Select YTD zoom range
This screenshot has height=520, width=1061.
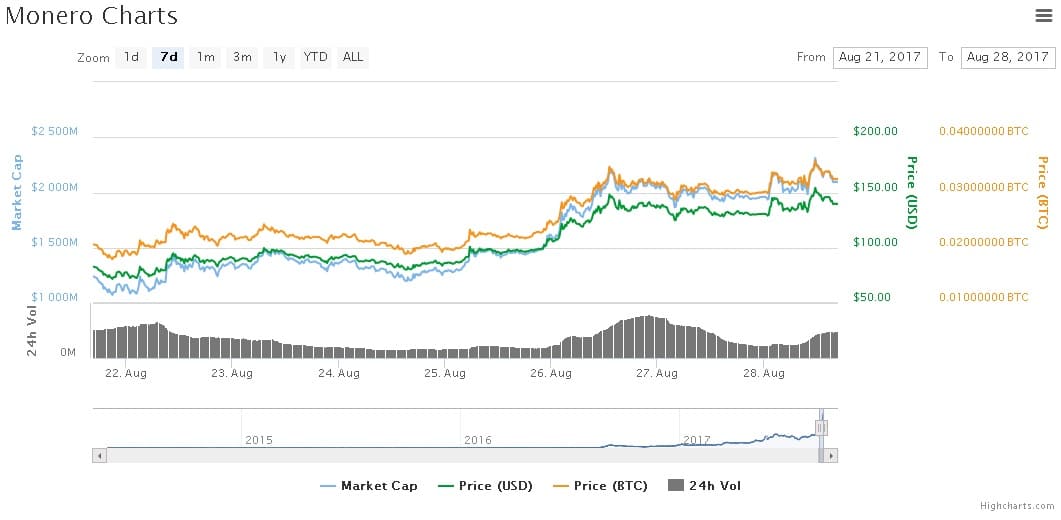[x=315, y=57]
